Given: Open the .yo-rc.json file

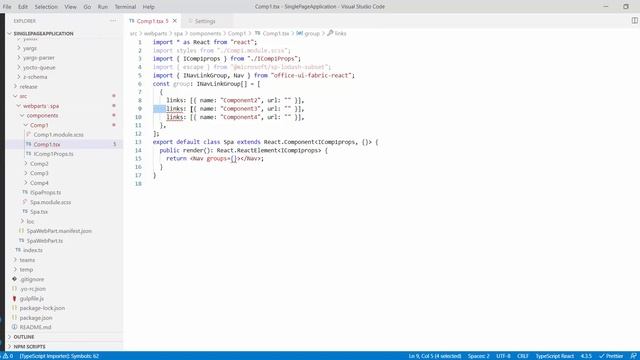Looking at the screenshot, I should click(x=33, y=289).
